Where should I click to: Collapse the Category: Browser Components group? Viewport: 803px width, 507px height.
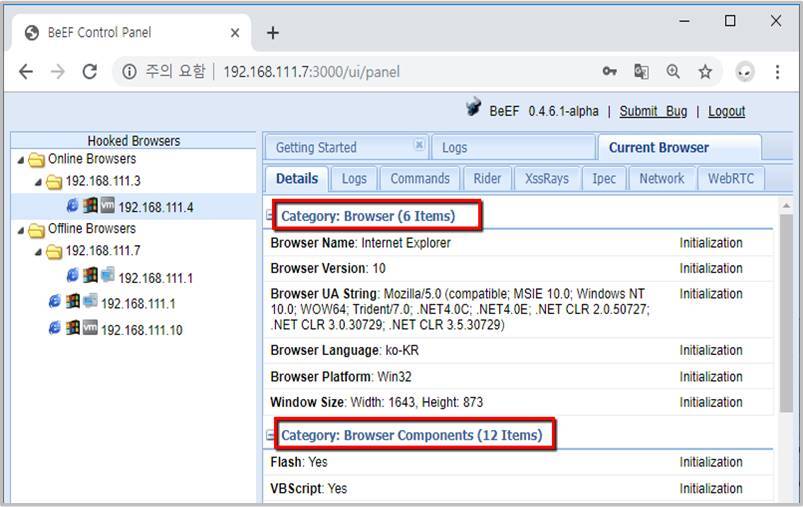[270, 435]
